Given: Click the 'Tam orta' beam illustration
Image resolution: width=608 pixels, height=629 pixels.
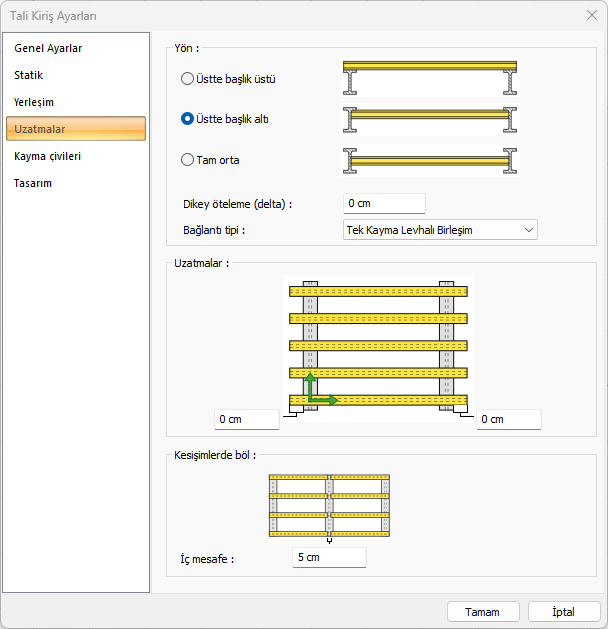Looking at the screenshot, I should tap(430, 159).
